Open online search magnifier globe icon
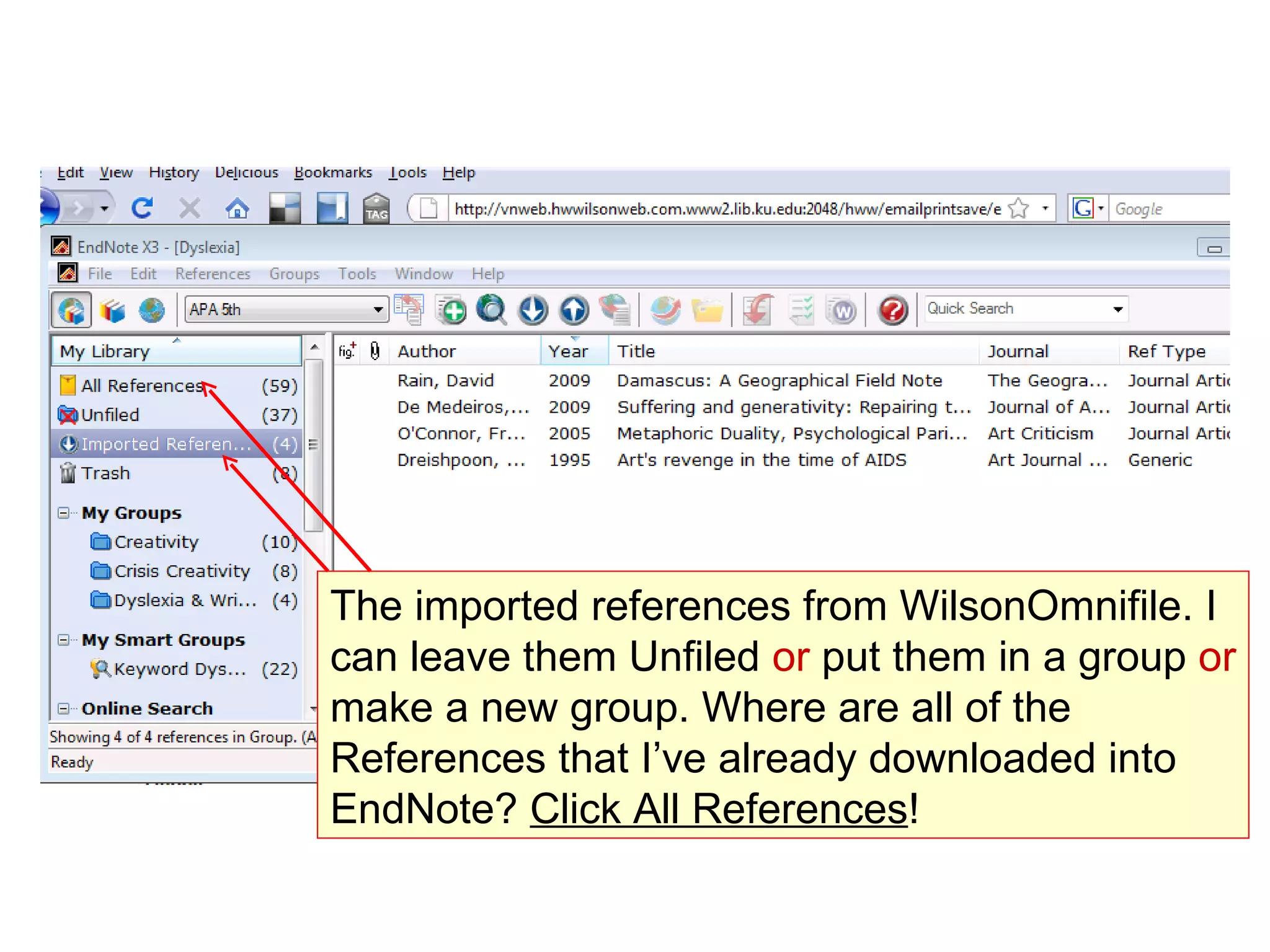 tap(492, 310)
